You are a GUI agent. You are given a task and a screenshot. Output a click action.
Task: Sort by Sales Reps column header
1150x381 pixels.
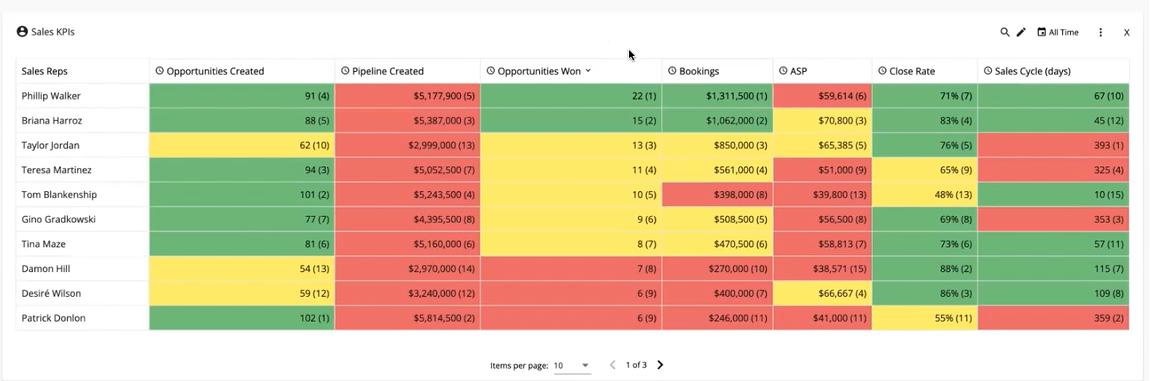coord(45,72)
